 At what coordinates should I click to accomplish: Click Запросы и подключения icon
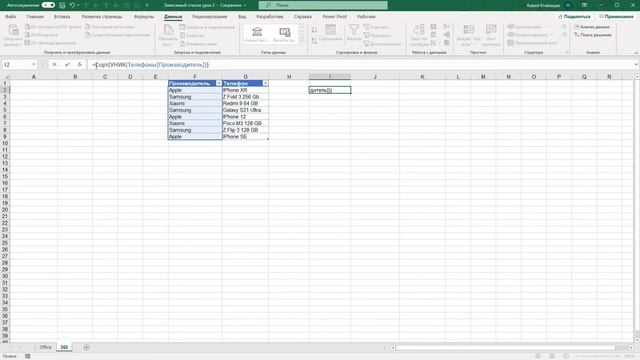pos(182,27)
